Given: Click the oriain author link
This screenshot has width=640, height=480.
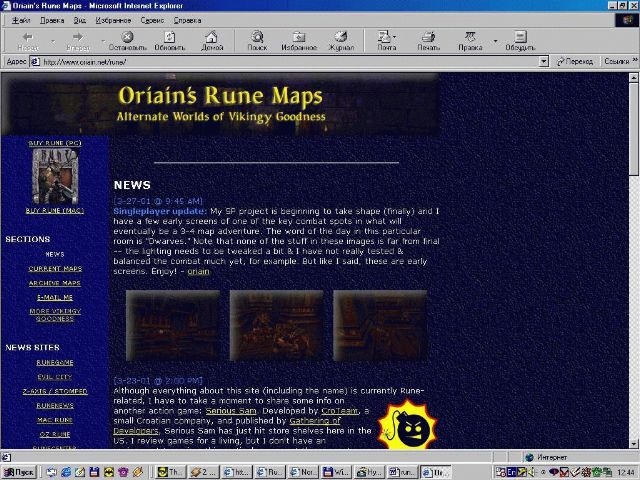Looking at the screenshot, I should click(x=198, y=271).
